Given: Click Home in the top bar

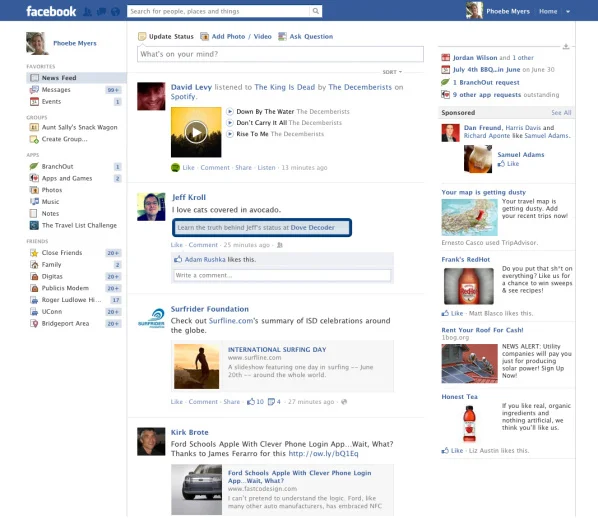Looking at the screenshot, I should coord(548,11).
